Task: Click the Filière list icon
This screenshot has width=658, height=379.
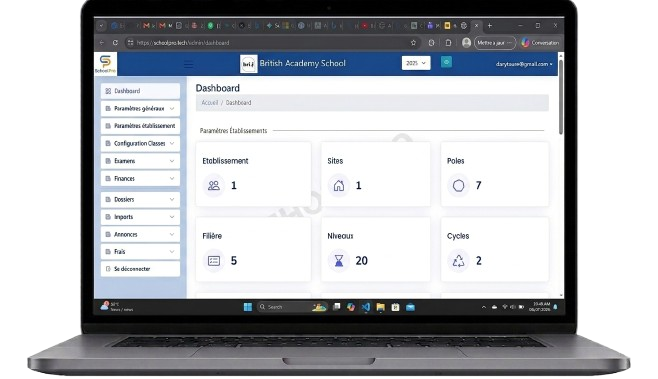Action: [214, 261]
